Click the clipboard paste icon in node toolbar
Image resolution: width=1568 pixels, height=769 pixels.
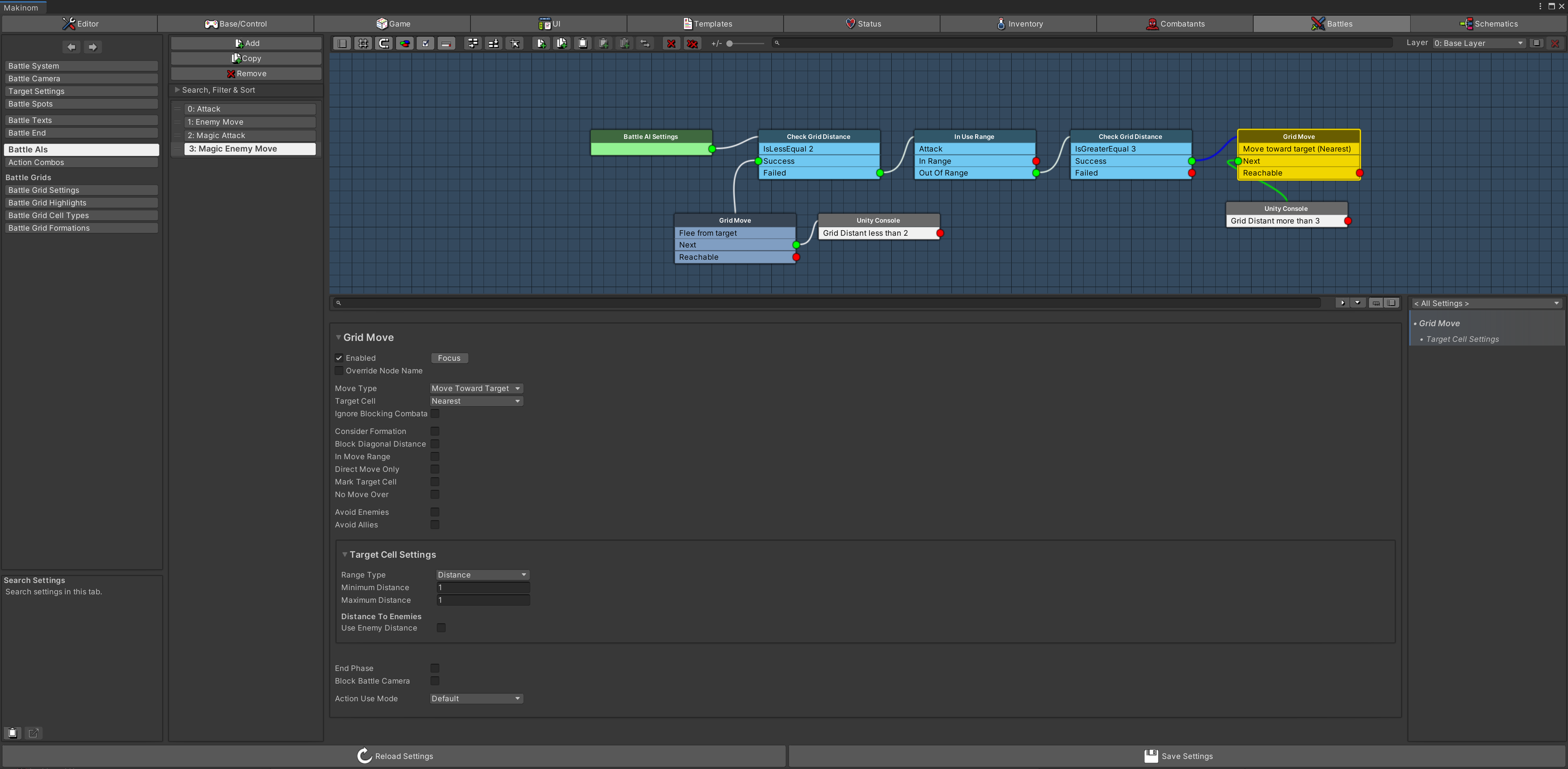tap(582, 43)
